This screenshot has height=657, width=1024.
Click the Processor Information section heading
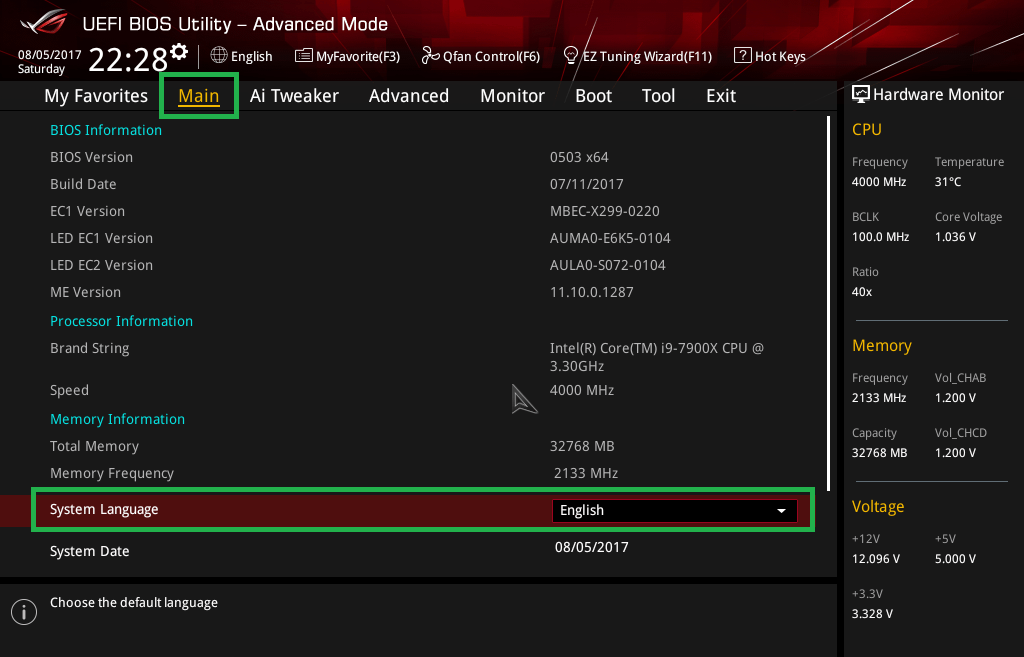point(121,321)
